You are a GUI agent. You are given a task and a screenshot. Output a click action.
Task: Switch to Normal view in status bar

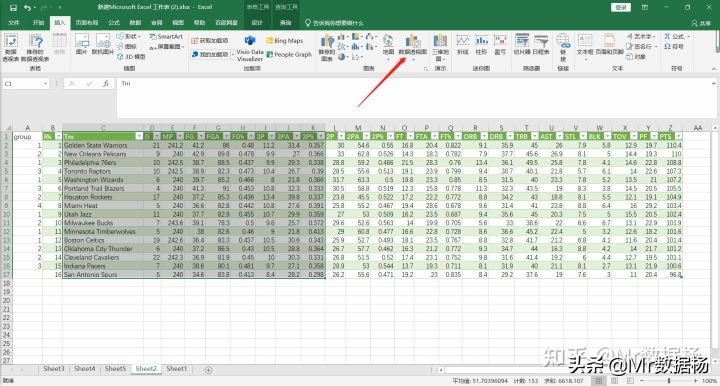click(599, 381)
